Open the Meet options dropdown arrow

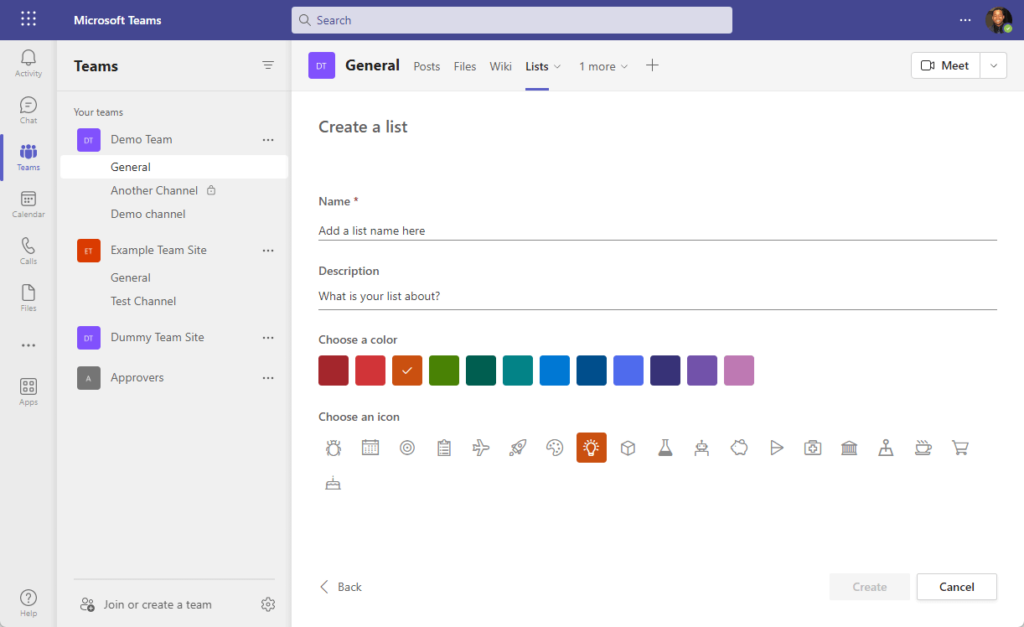(993, 65)
